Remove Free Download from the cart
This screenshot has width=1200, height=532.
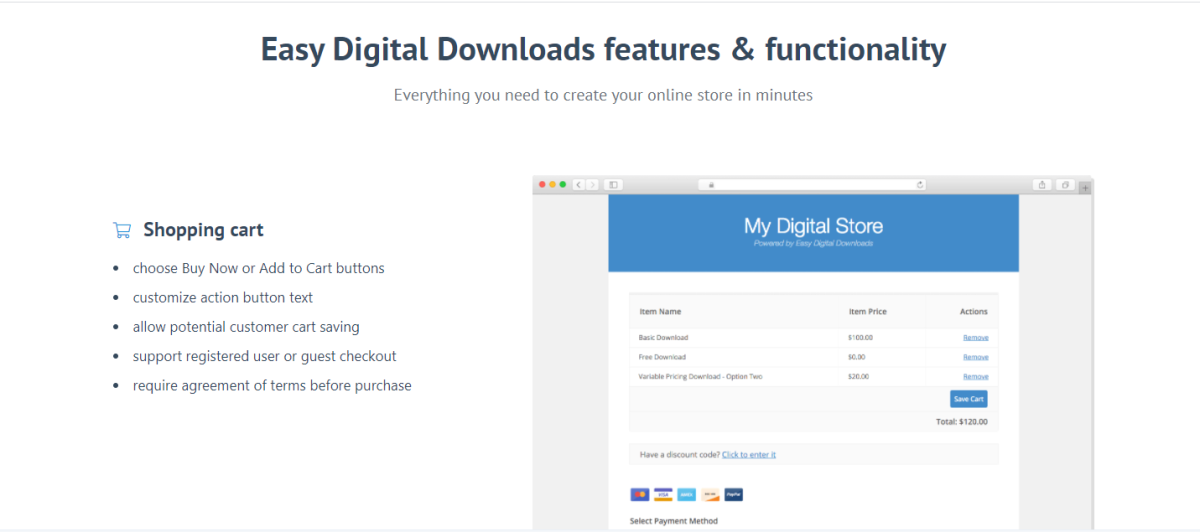click(975, 357)
